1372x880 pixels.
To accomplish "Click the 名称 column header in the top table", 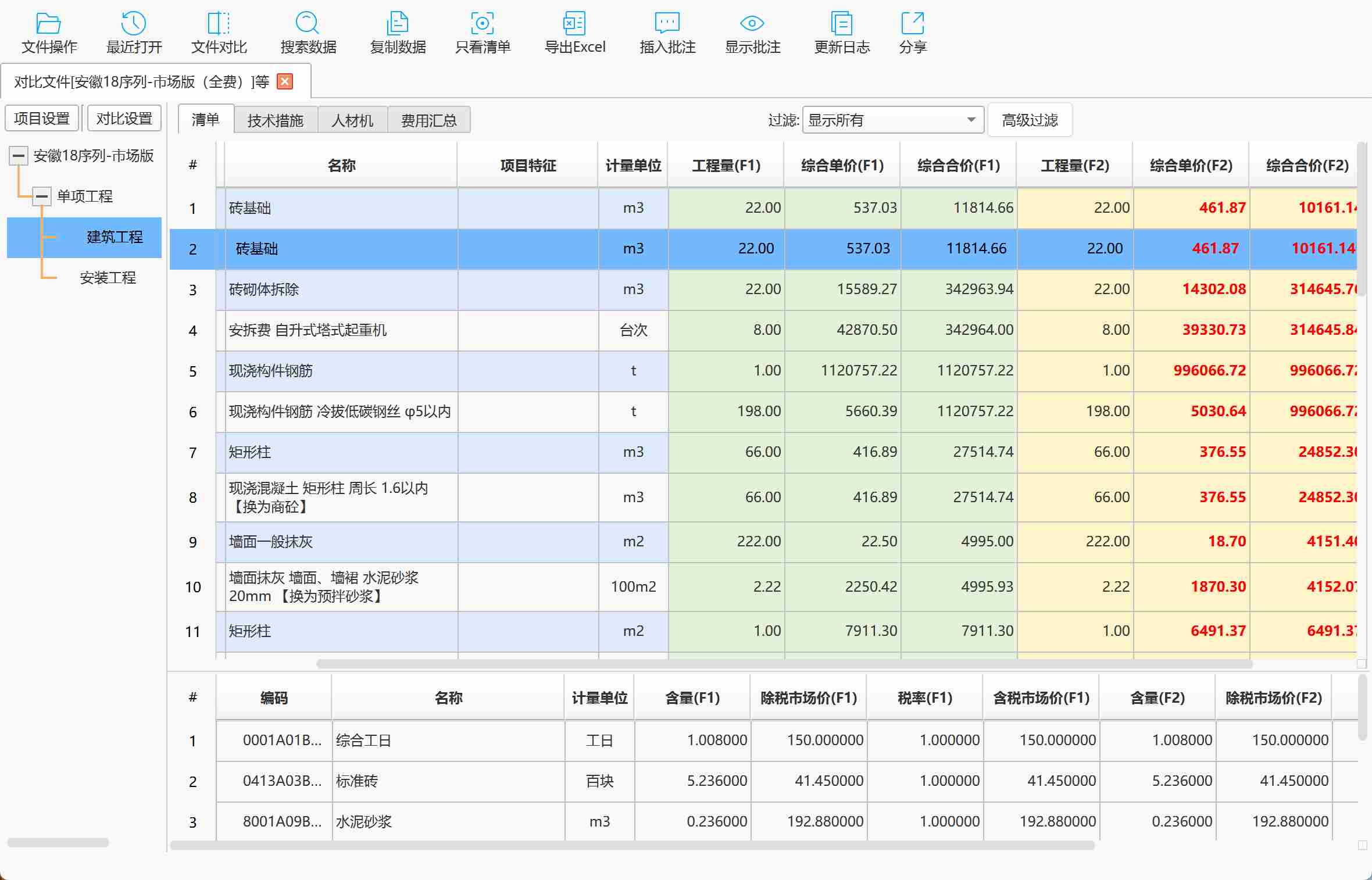I will click(341, 166).
